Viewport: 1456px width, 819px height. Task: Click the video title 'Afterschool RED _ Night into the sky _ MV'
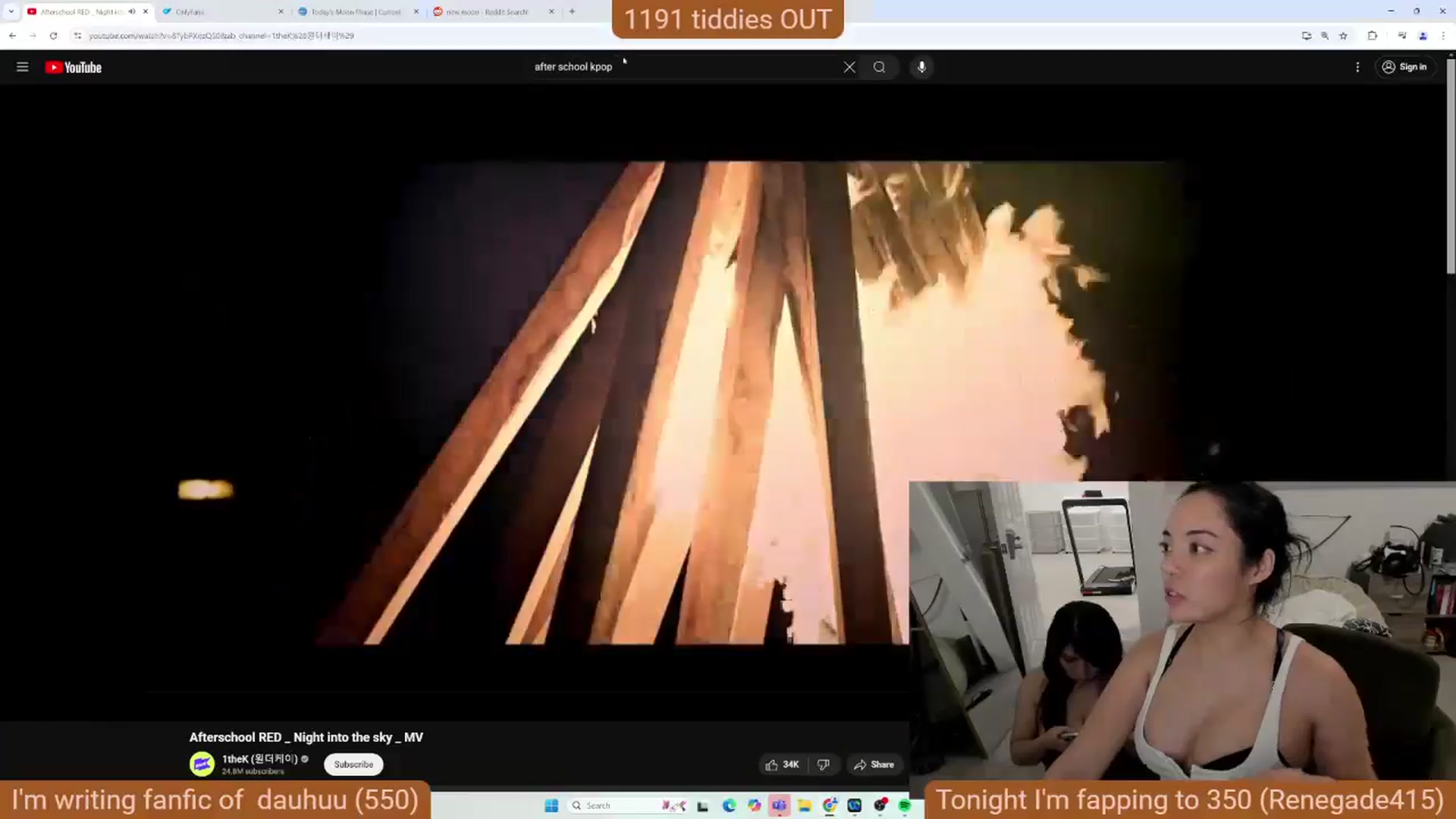click(306, 737)
